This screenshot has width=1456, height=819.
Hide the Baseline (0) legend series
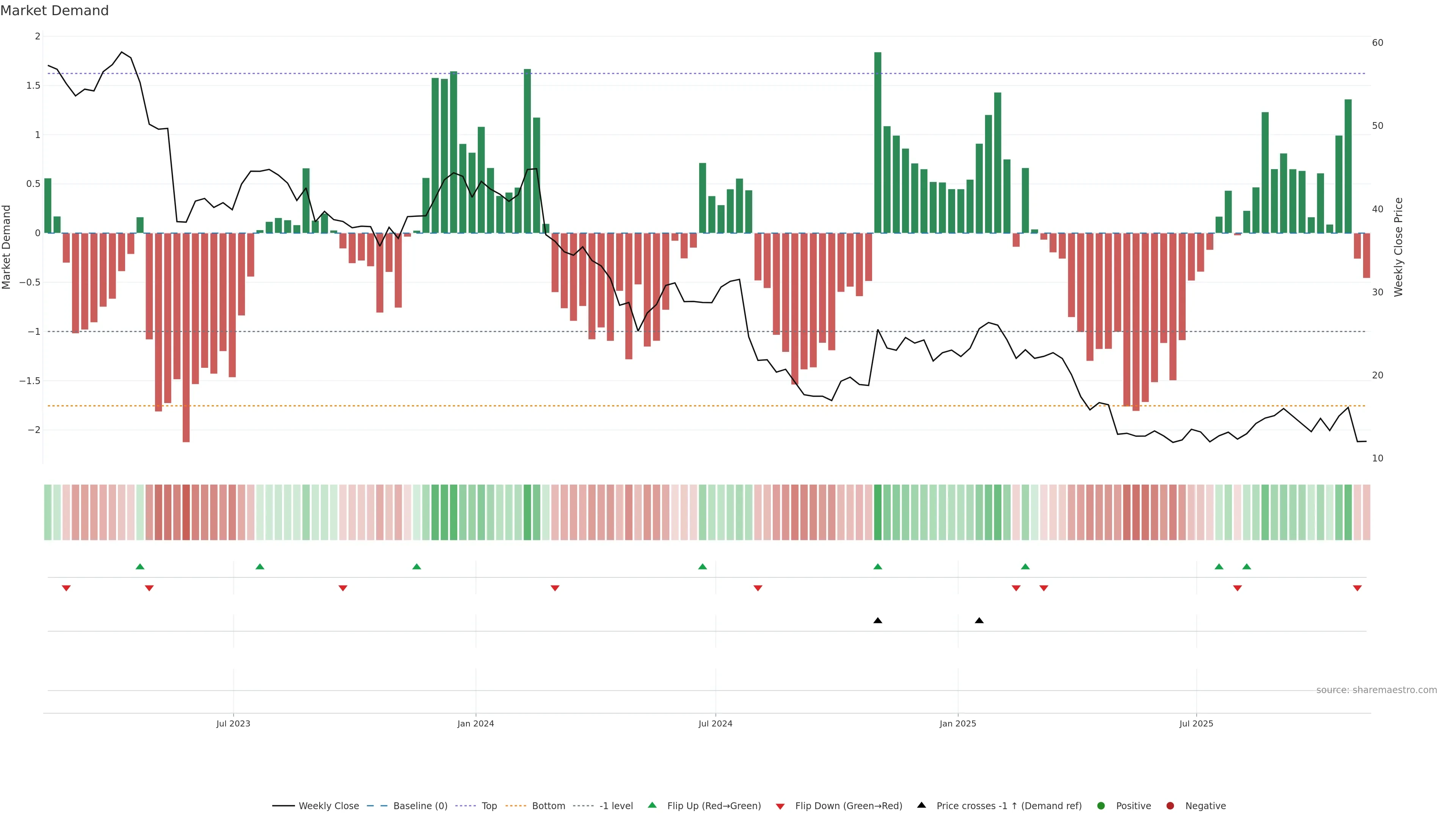tap(420, 806)
